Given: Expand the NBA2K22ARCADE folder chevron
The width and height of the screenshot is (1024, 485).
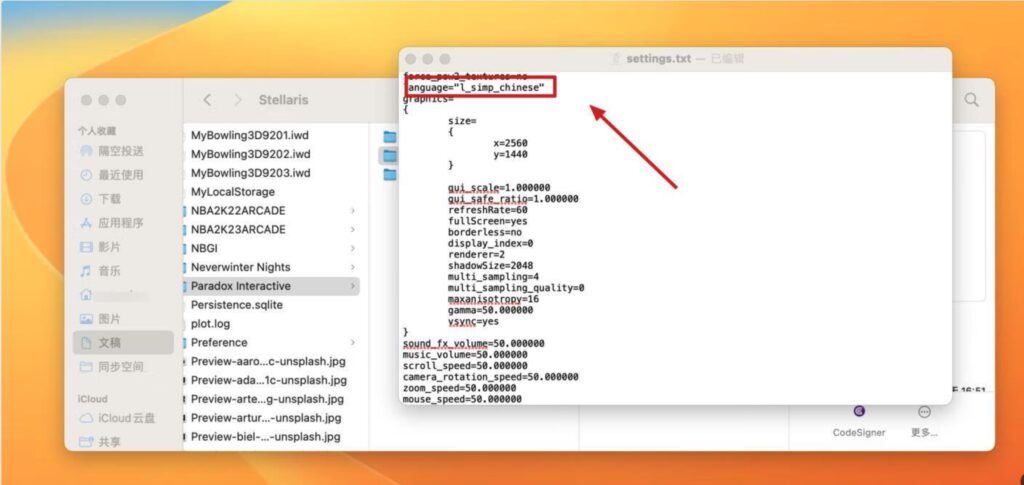Looking at the screenshot, I should click(352, 211).
